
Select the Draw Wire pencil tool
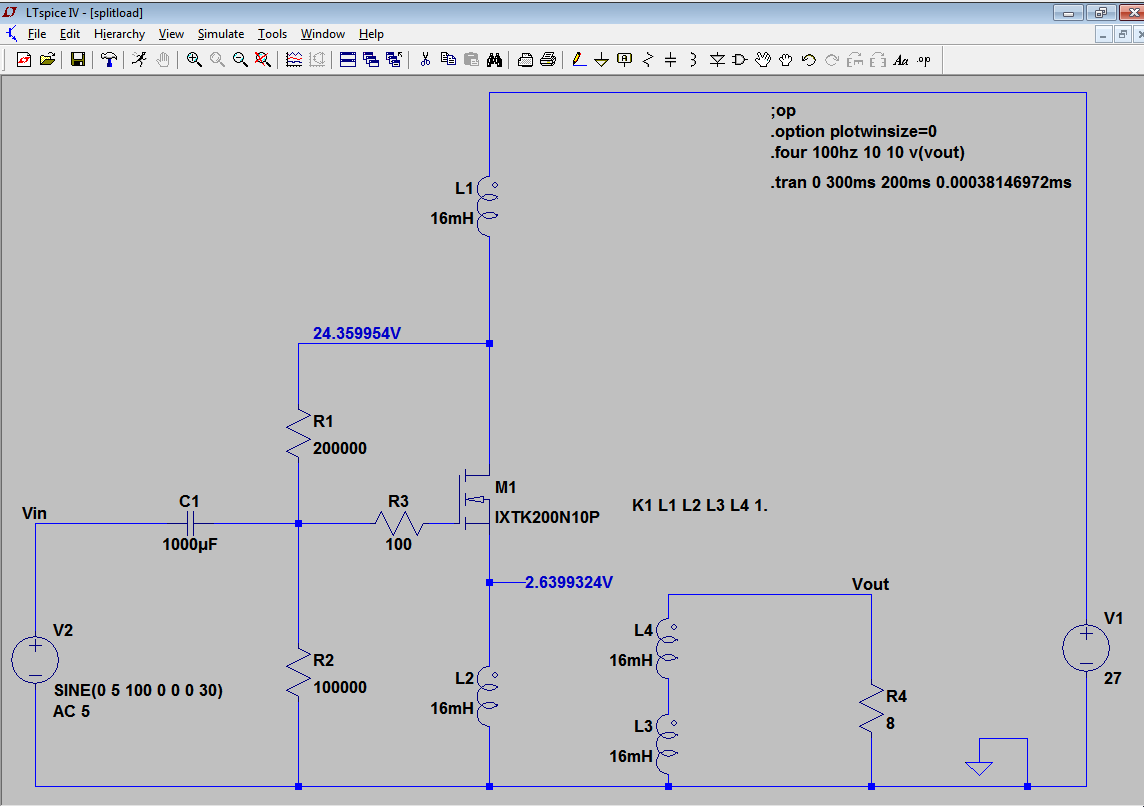[x=579, y=60]
